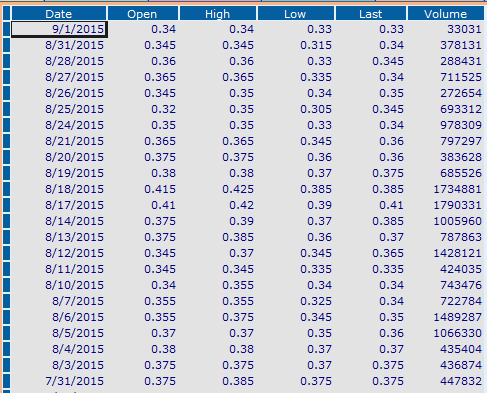Click the blue row marker beside 8/3/2015
The height and width of the screenshot is (393, 487).
pyautogui.click(x=6, y=365)
